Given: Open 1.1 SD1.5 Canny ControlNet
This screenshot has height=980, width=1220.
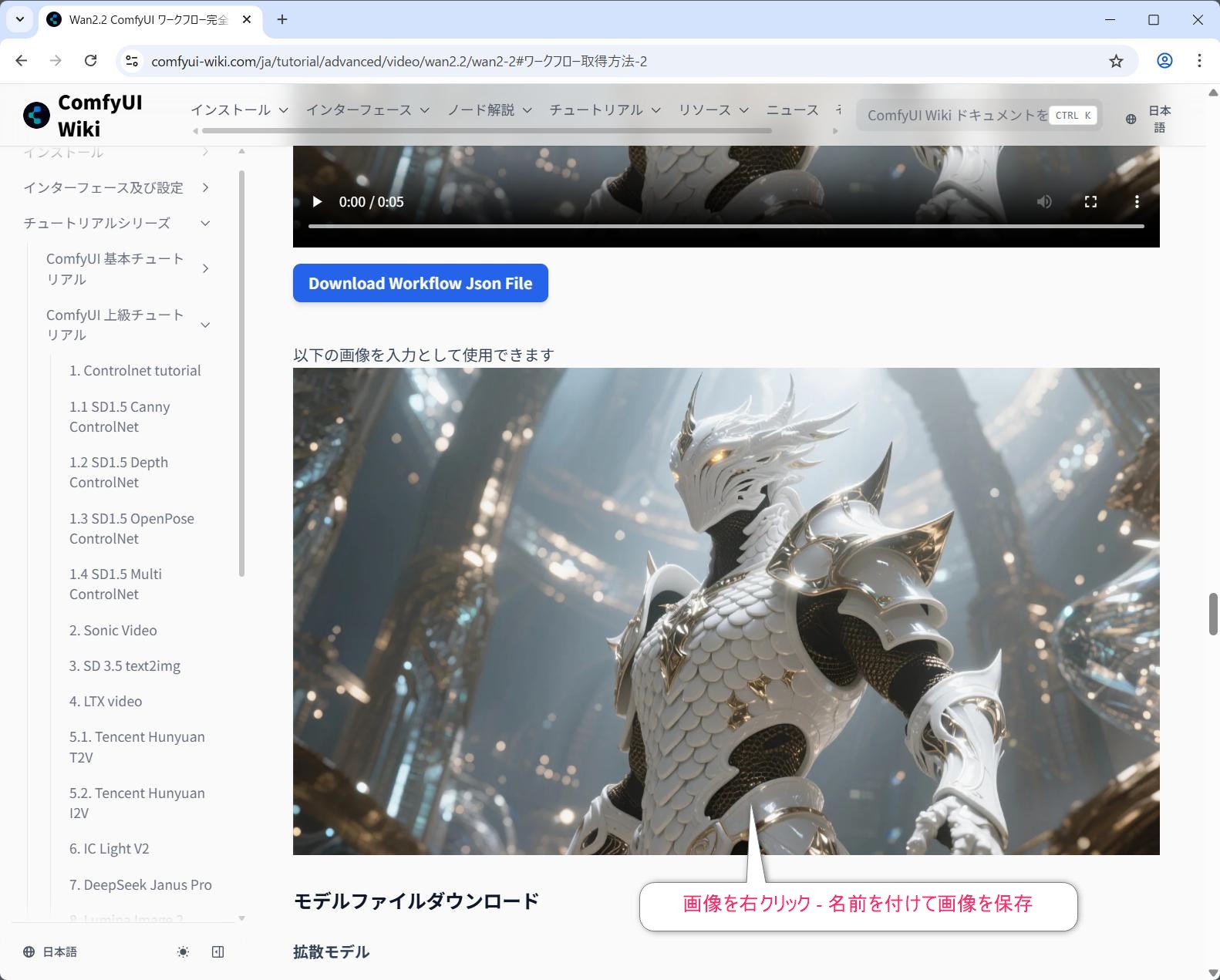Looking at the screenshot, I should pyautogui.click(x=120, y=416).
